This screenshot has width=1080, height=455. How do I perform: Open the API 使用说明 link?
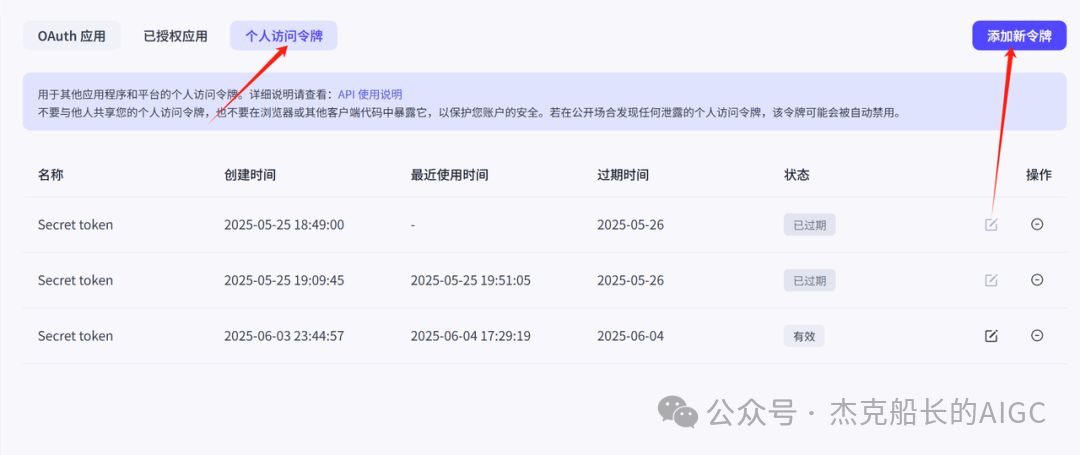370,94
